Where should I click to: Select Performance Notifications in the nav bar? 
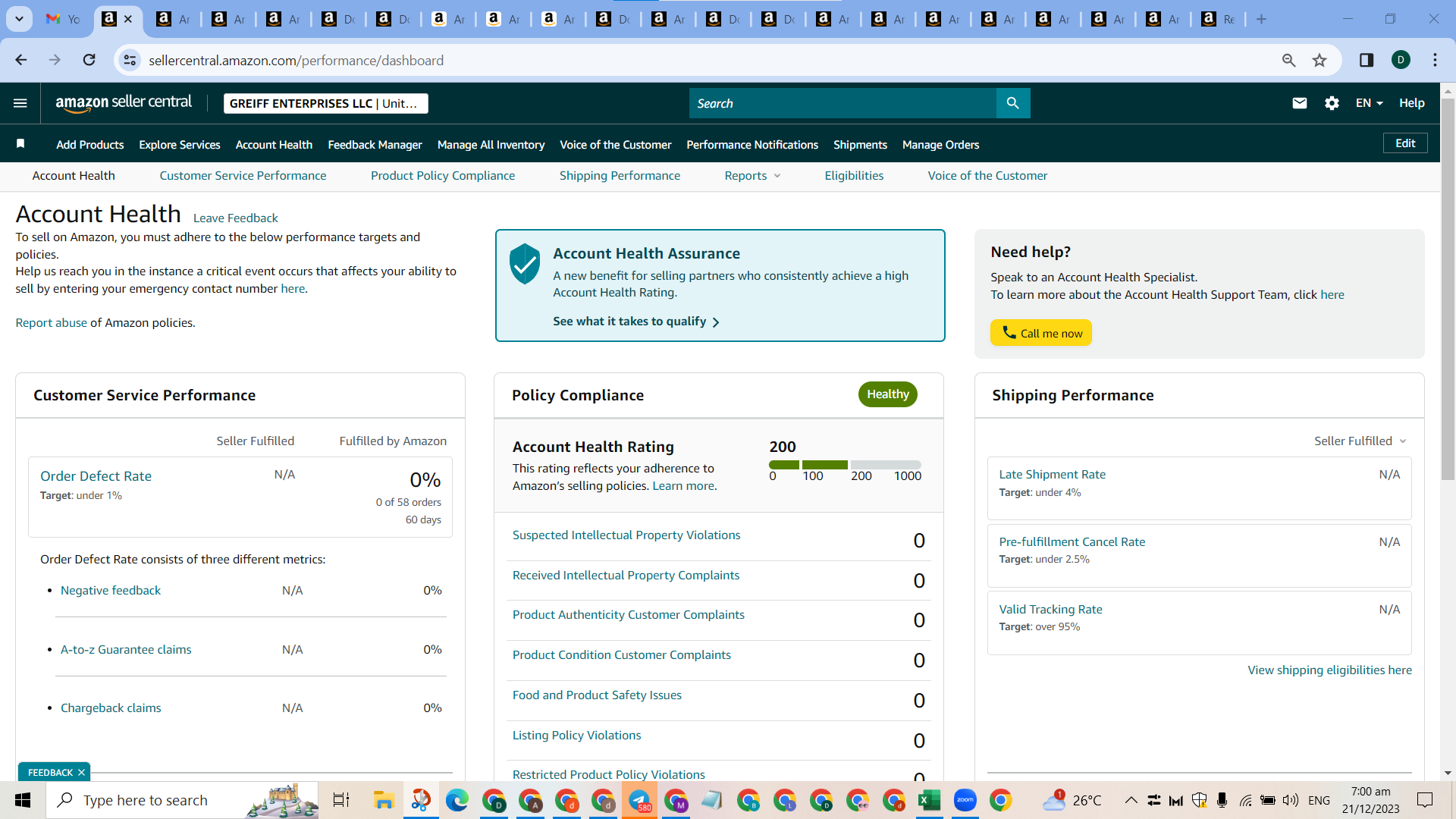(752, 145)
